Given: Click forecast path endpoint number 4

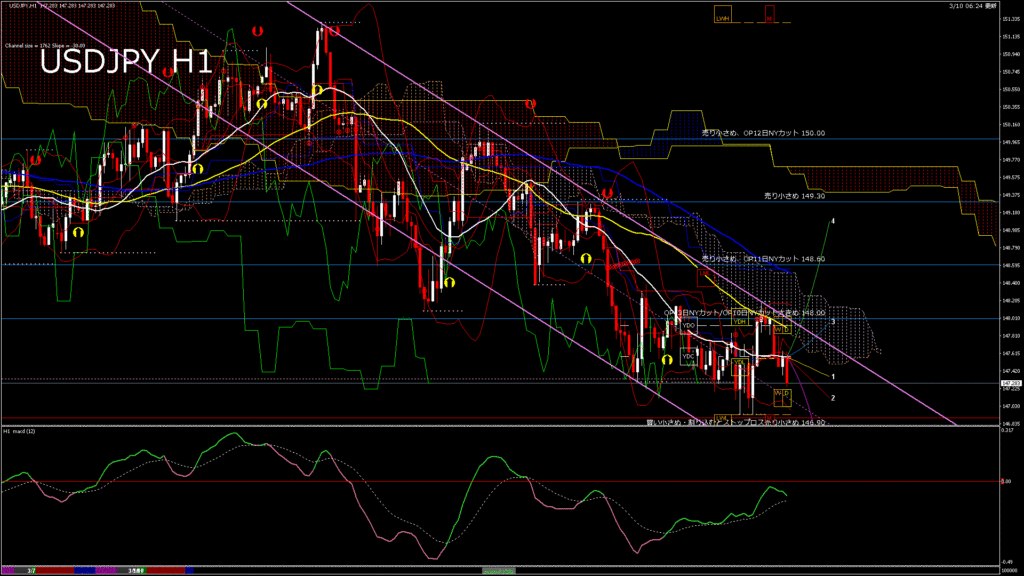Looking at the screenshot, I should coord(833,220).
